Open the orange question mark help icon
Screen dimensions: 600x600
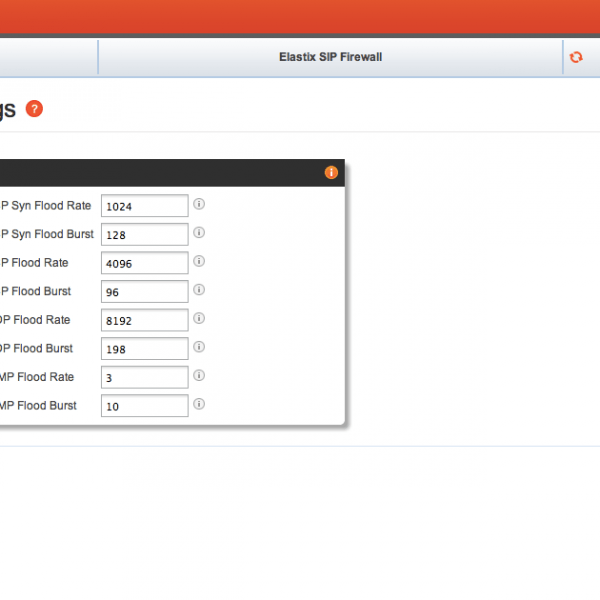pos(35,109)
